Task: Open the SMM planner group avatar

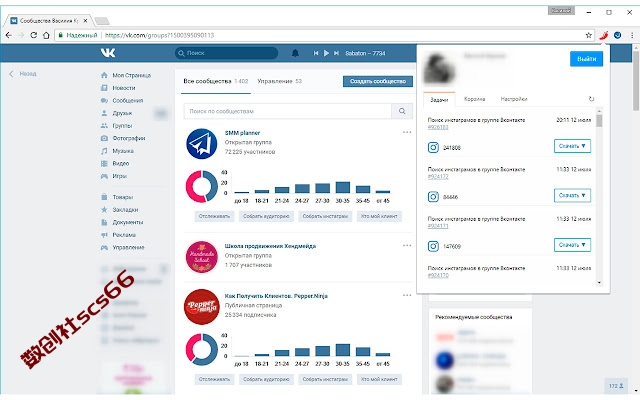Action: 202,144
